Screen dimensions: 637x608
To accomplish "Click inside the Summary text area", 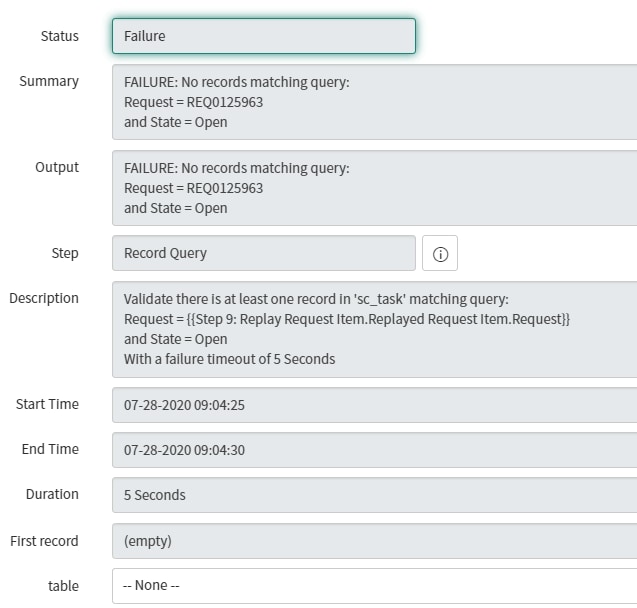I will [x=374, y=102].
